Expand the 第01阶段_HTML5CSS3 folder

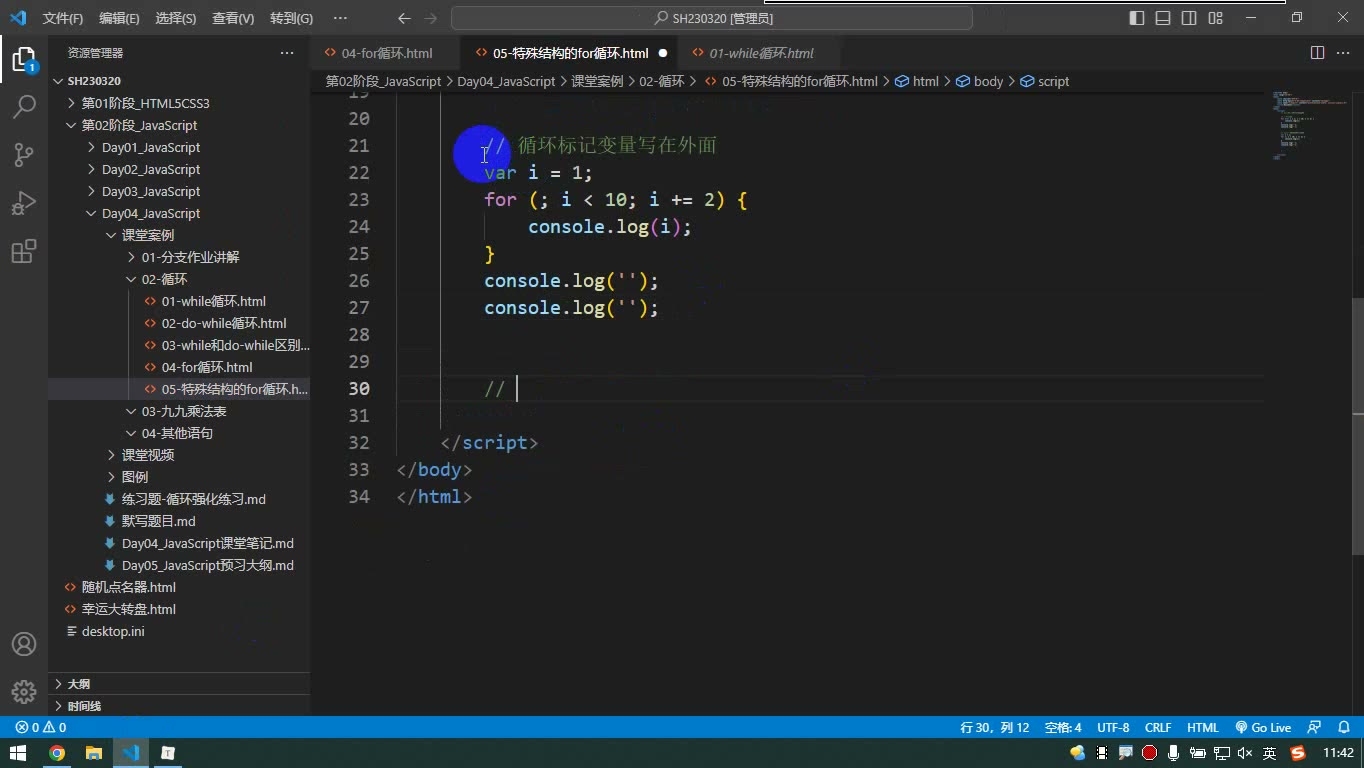coord(145,103)
